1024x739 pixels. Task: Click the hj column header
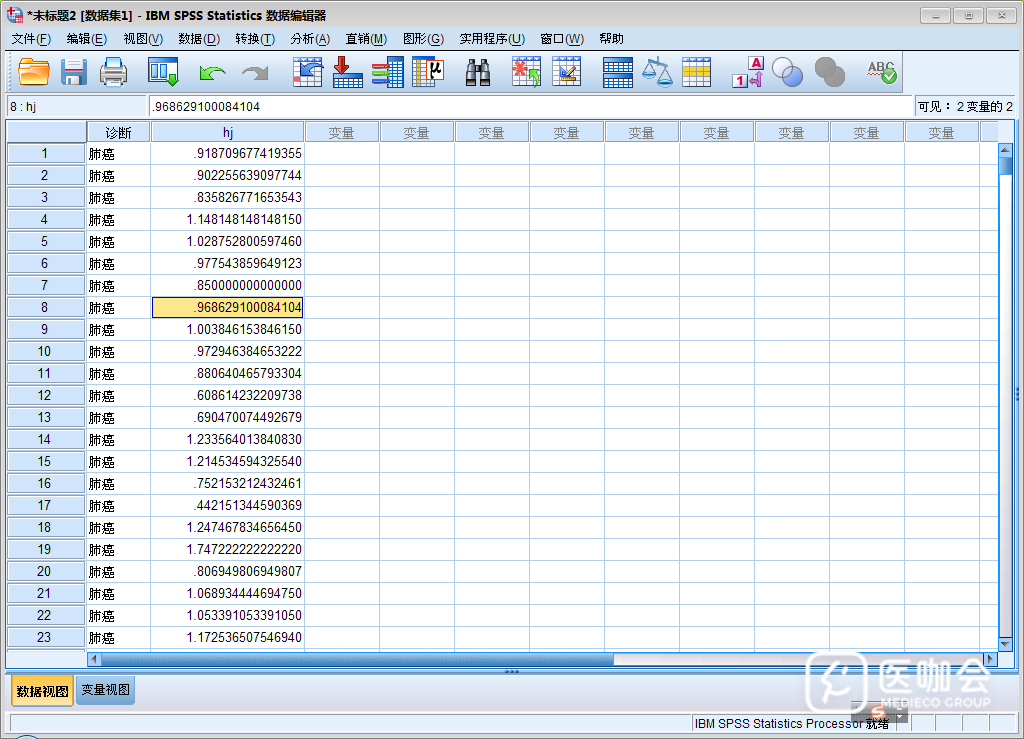(x=227, y=132)
